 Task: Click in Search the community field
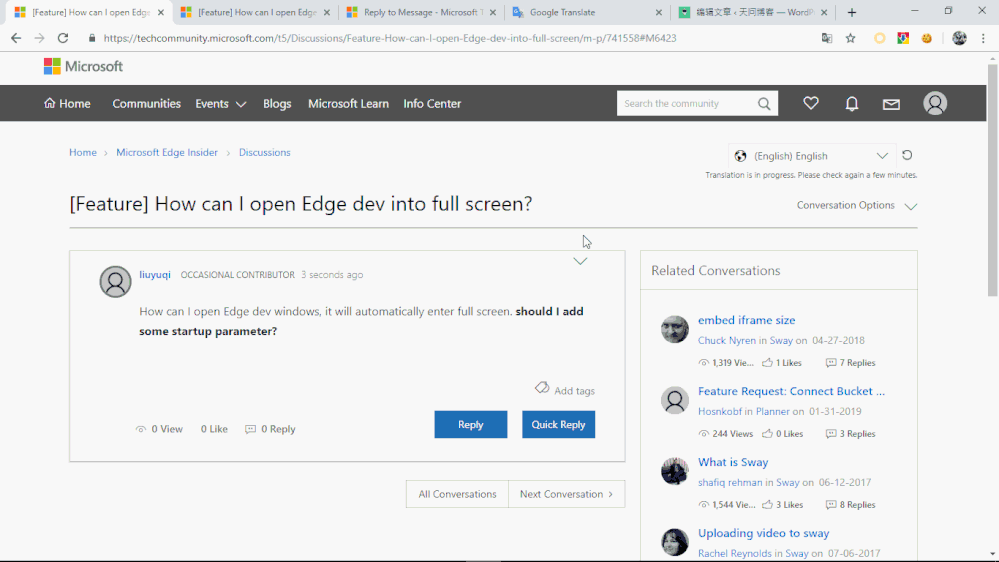[687, 103]
